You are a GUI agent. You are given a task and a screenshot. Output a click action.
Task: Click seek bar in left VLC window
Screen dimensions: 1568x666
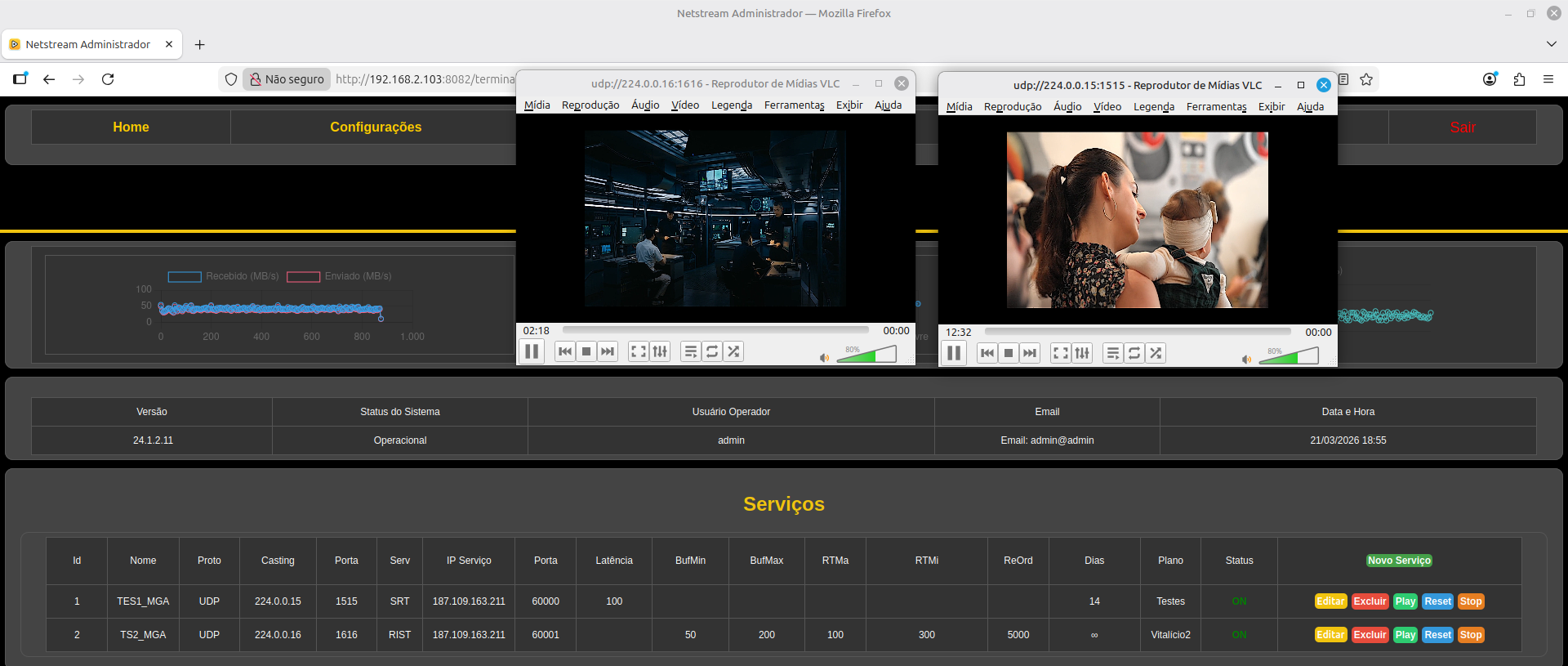point(715,330)
